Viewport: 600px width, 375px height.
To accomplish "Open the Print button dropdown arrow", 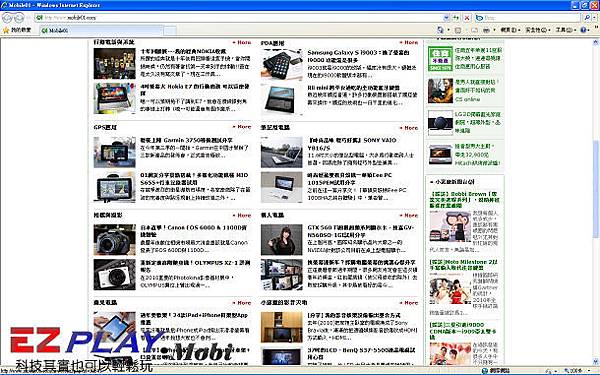I will [x=494, y=30].
